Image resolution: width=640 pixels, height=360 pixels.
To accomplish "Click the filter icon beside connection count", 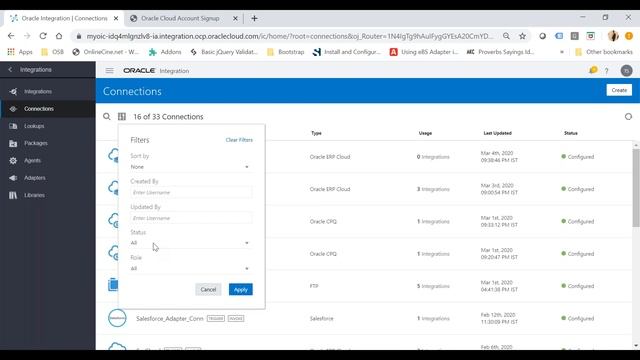I will tap(122, 117).
